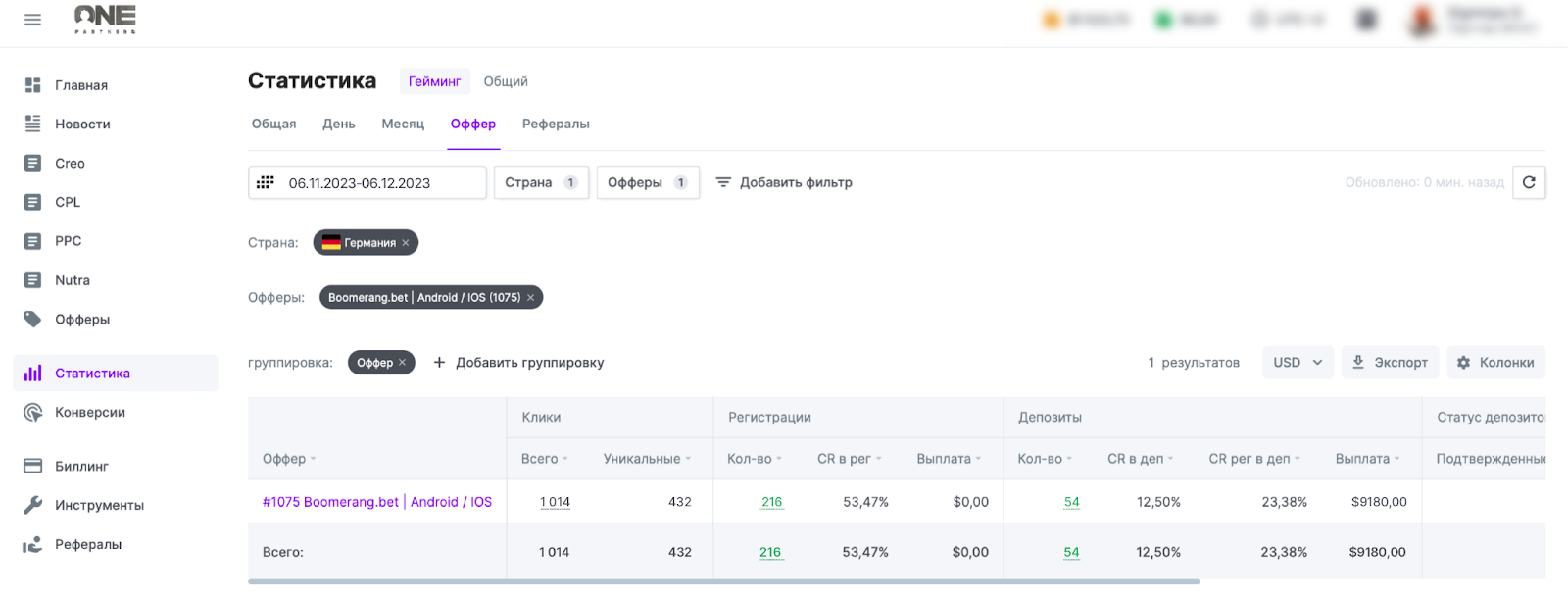This screenshot has width=1568, height=598.
Task: Remove the Германия country filter chip
Action: [x=406, y=243]
